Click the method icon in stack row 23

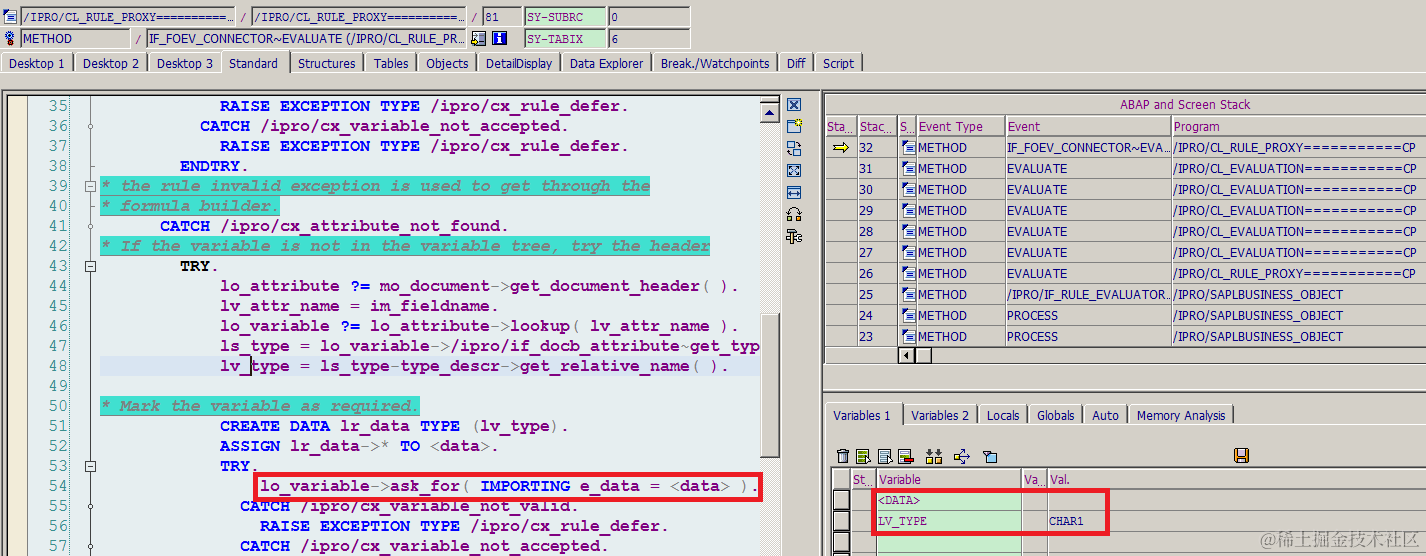[907, 336]
